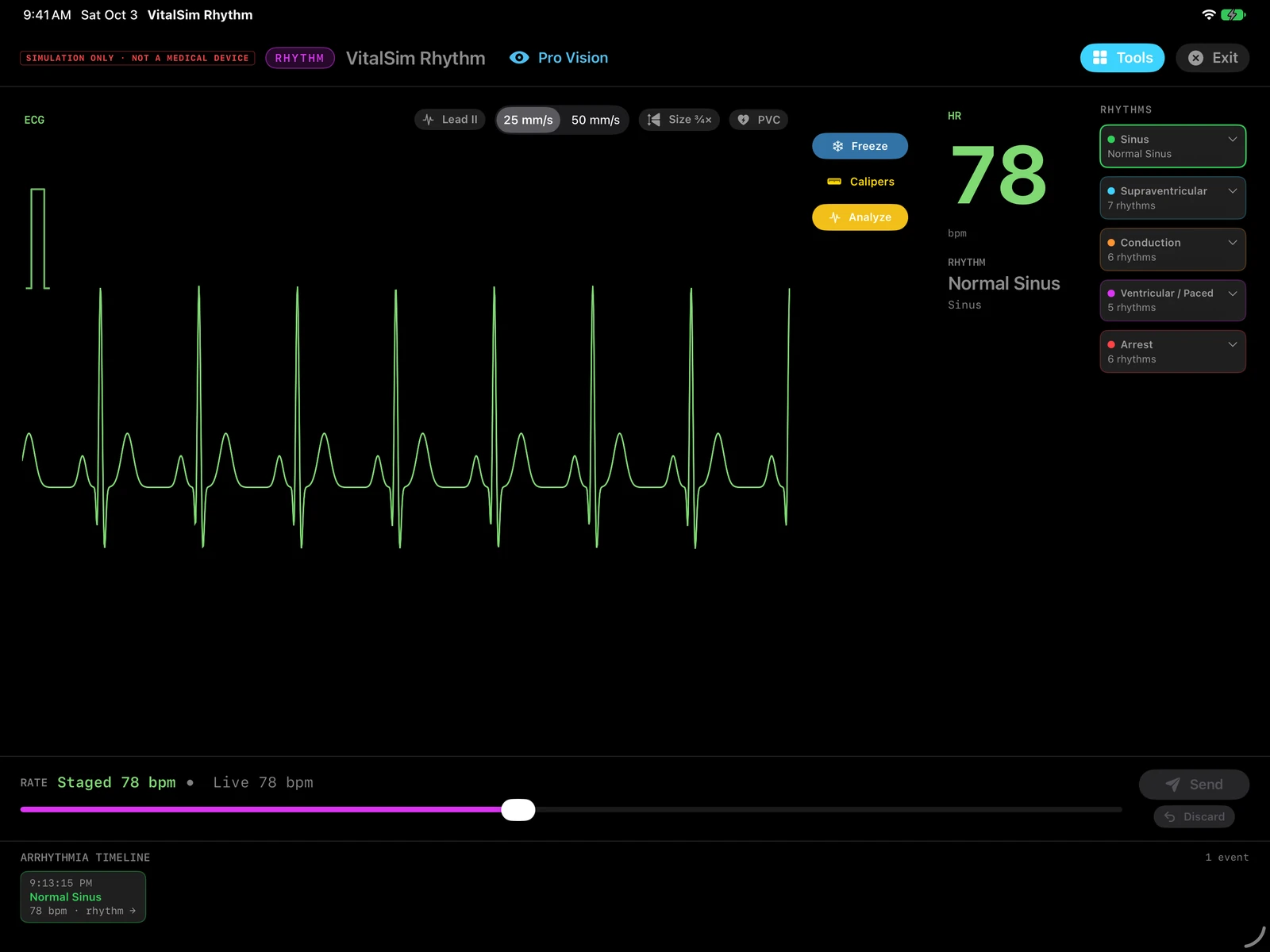1270x952 pixels.
Task: Click the magenta filled rate slider track
Action: tap(261, 809)
